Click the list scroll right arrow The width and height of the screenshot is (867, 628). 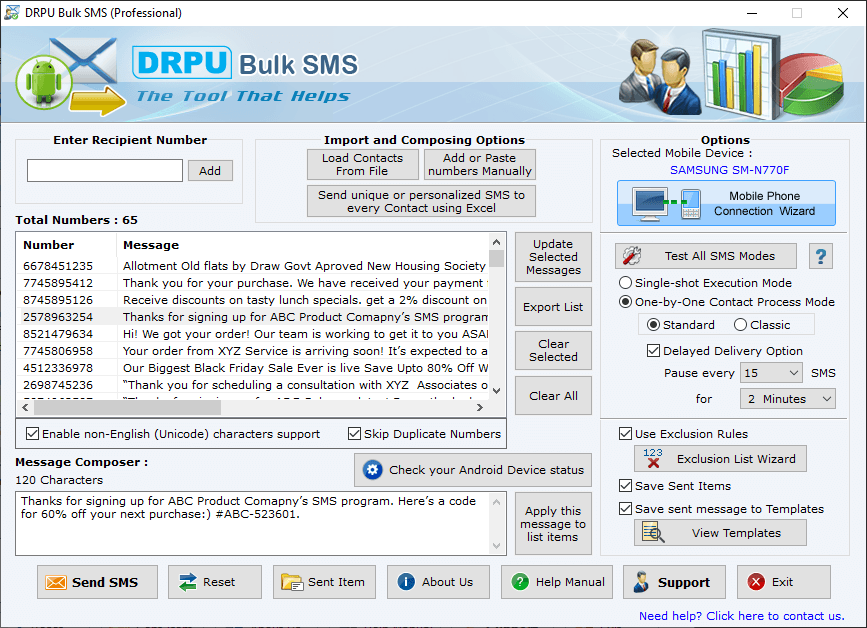[x=480, y=407]
